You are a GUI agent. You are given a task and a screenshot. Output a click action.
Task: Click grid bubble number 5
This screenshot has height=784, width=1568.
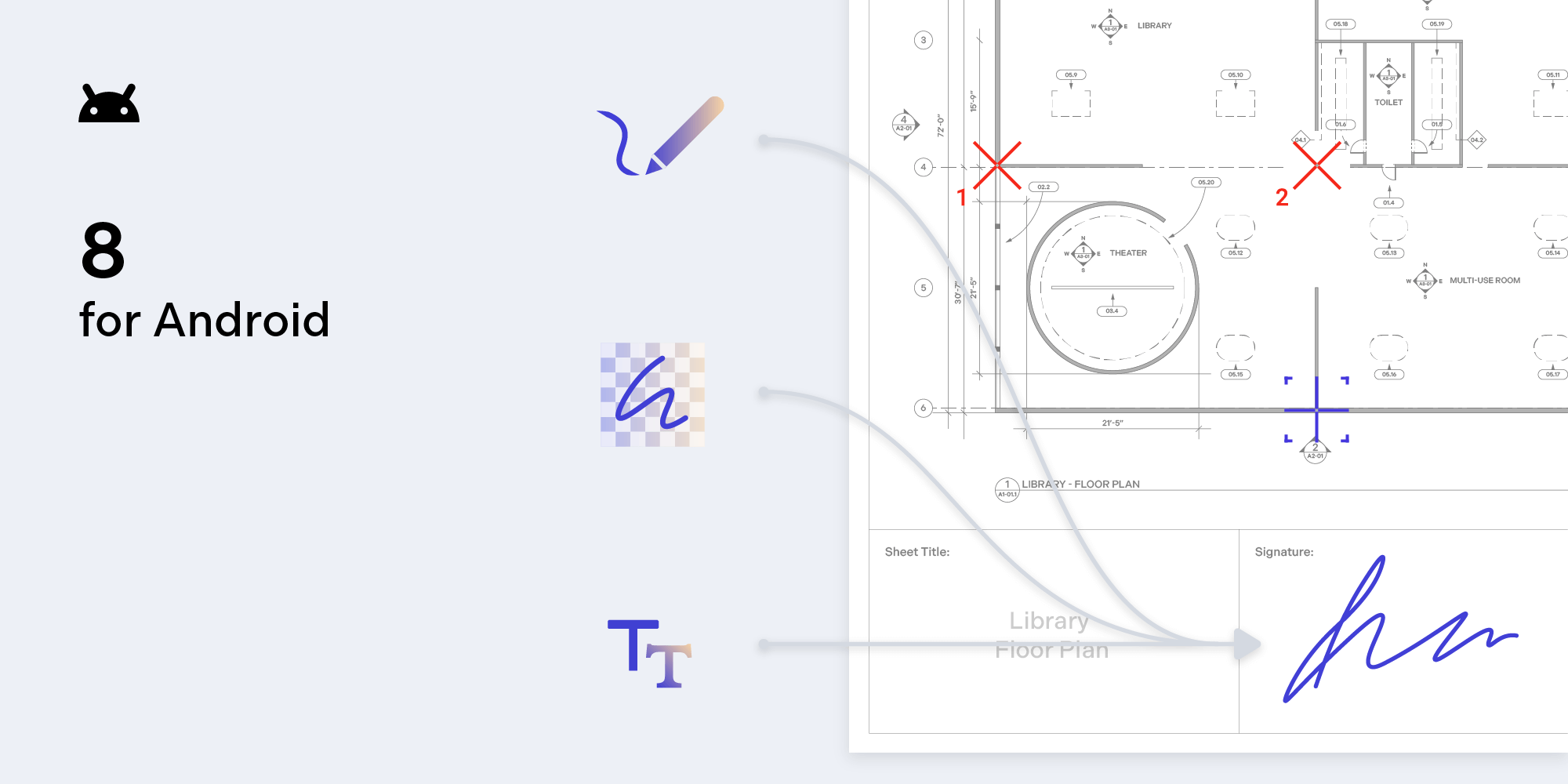(924, 288)
